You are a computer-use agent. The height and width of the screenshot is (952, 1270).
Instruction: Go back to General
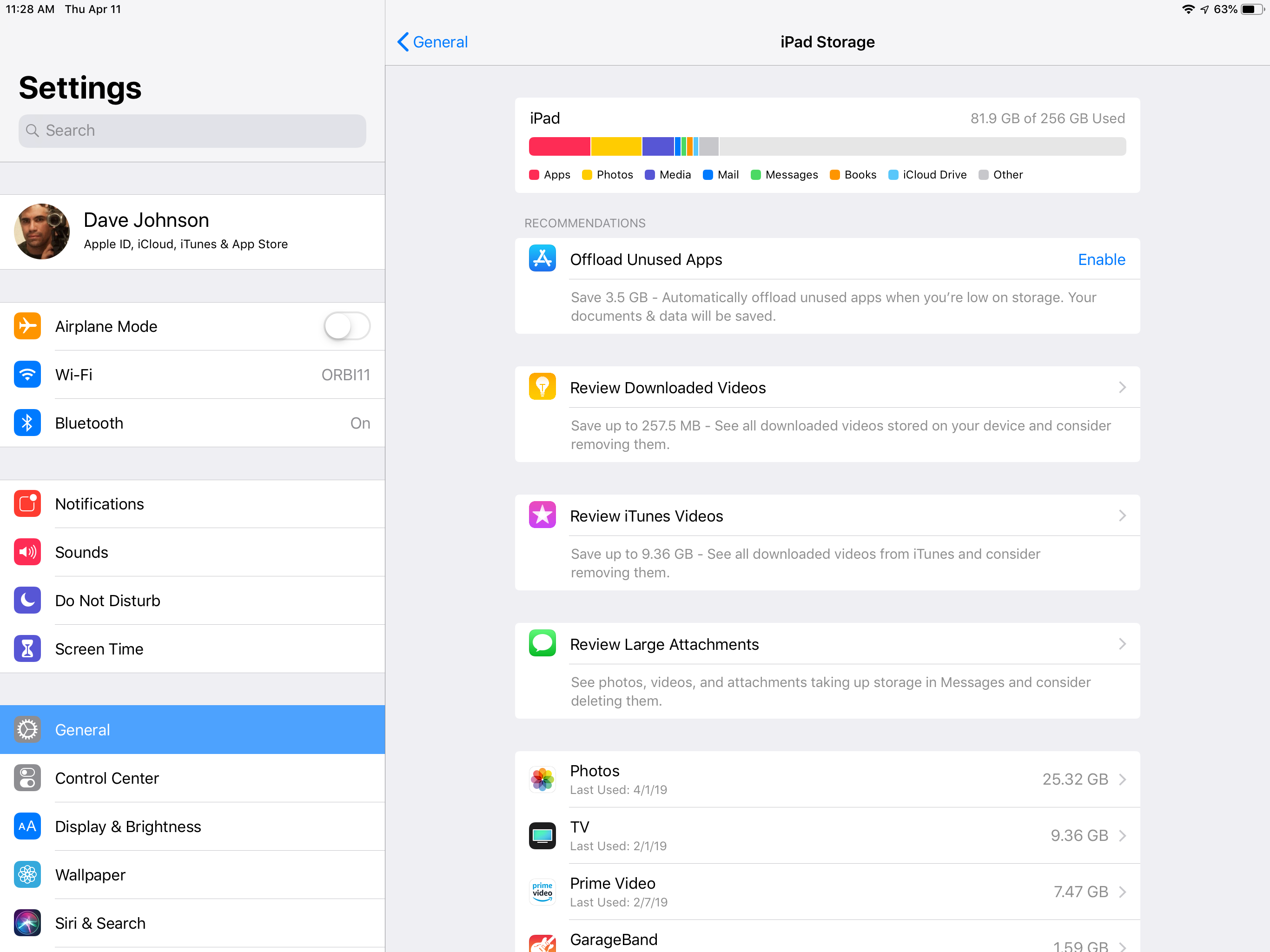432,42
